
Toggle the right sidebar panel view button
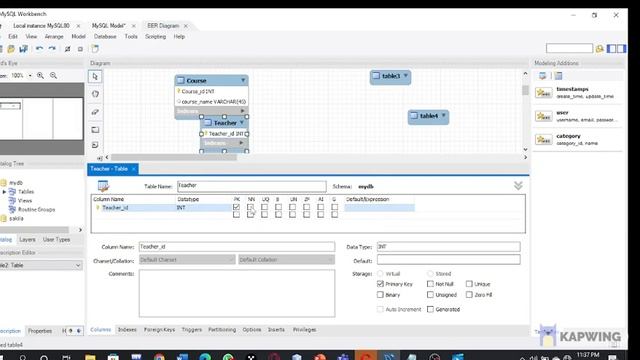[621, 49]
